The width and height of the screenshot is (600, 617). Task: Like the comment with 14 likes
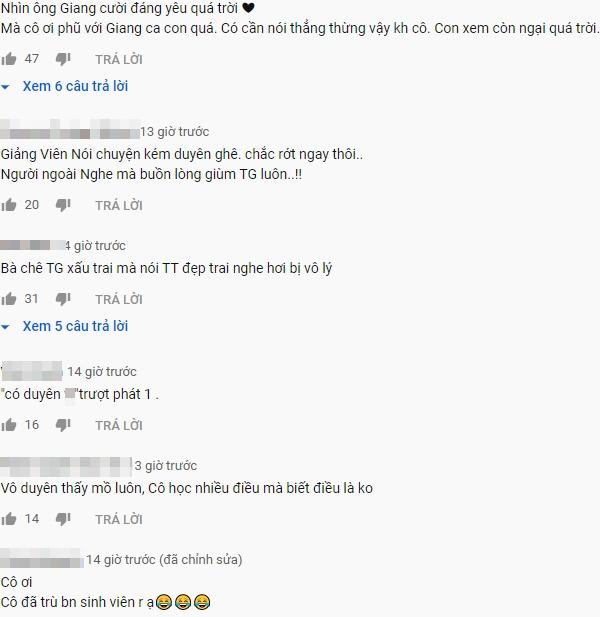pyautogui.click(x=9, y=519)
